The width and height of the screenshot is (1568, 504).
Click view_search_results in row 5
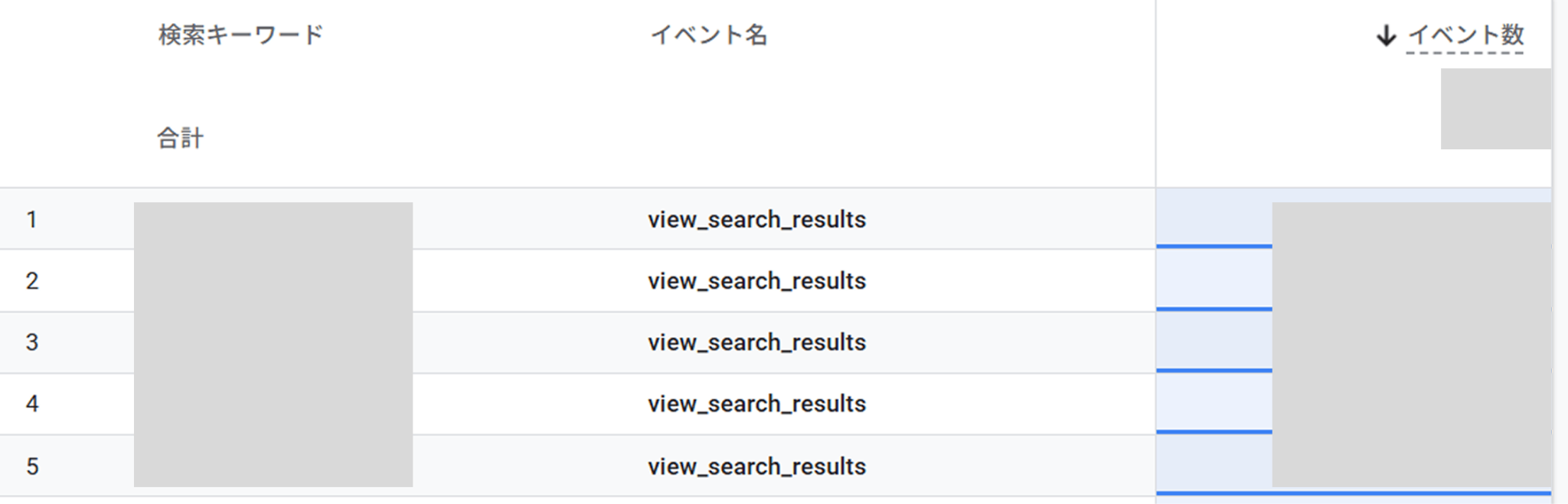click(756, 466)
